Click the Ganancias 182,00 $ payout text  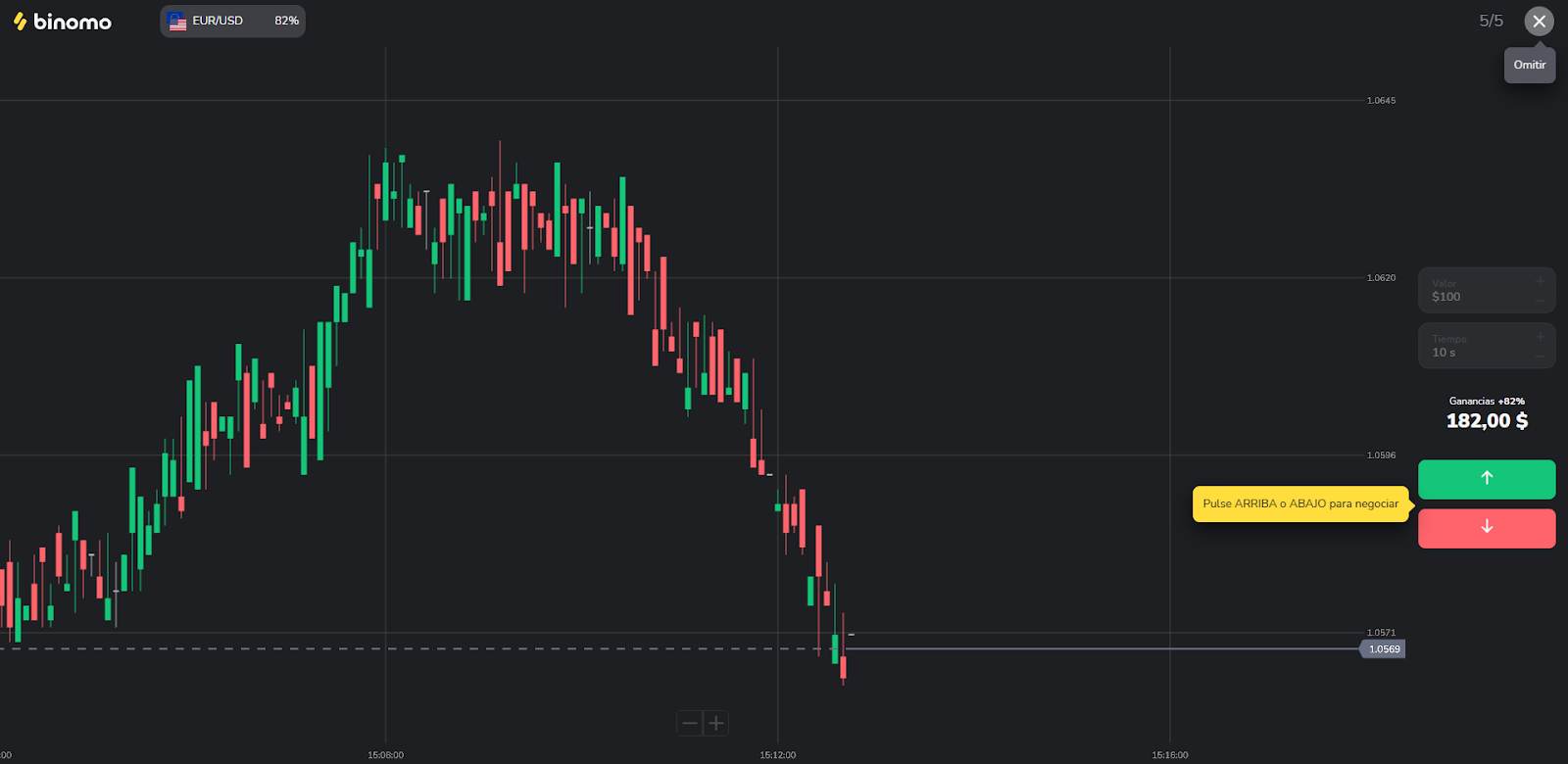click(x=1487, y=420)
